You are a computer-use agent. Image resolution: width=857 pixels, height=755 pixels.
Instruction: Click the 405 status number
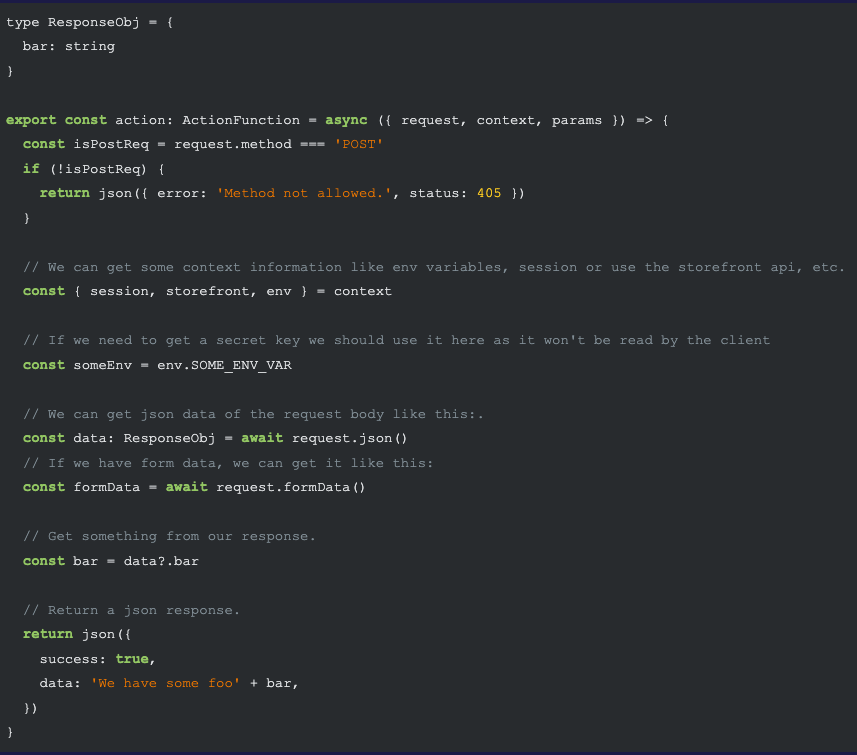pos(489,193)
